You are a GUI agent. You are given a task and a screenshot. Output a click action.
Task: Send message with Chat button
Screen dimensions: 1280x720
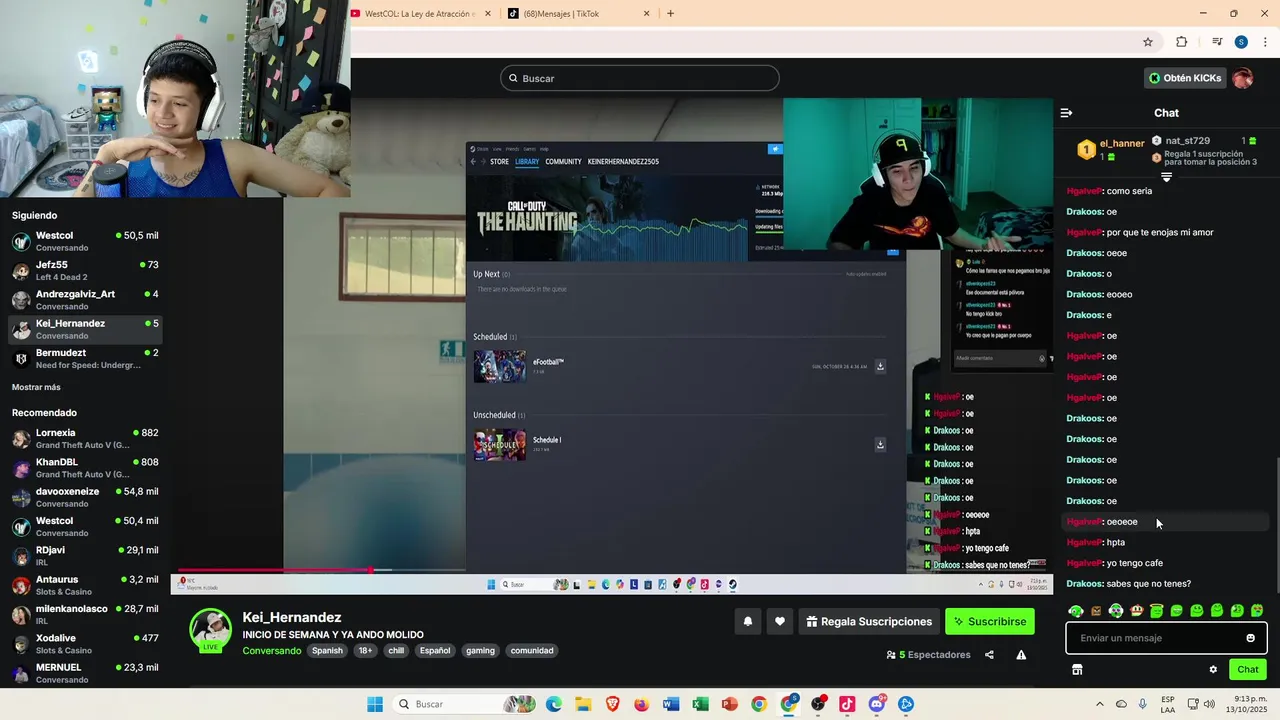click(x=1248, y=670)
